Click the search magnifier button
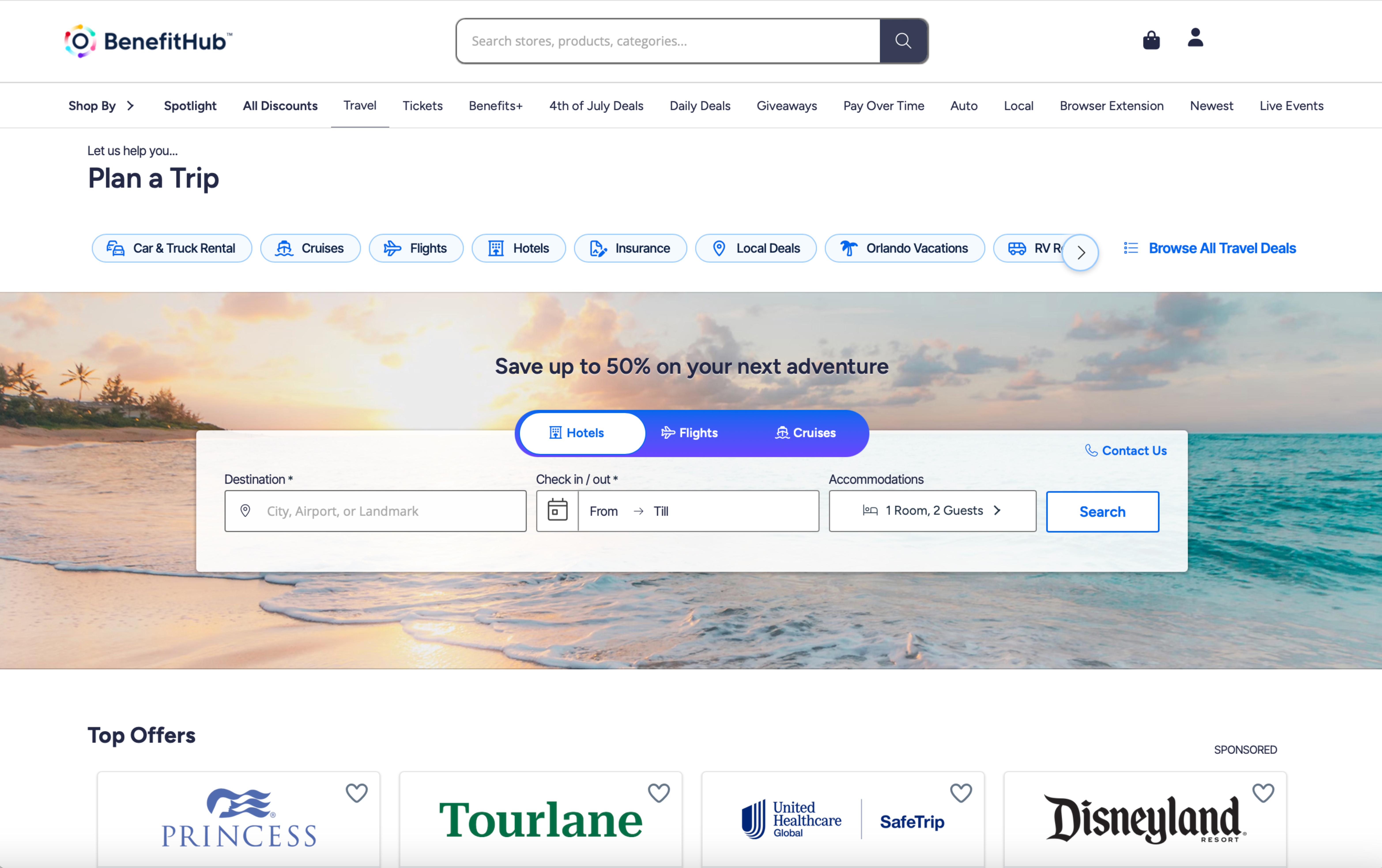This screenshot has width=1382, height=868. 903,41
